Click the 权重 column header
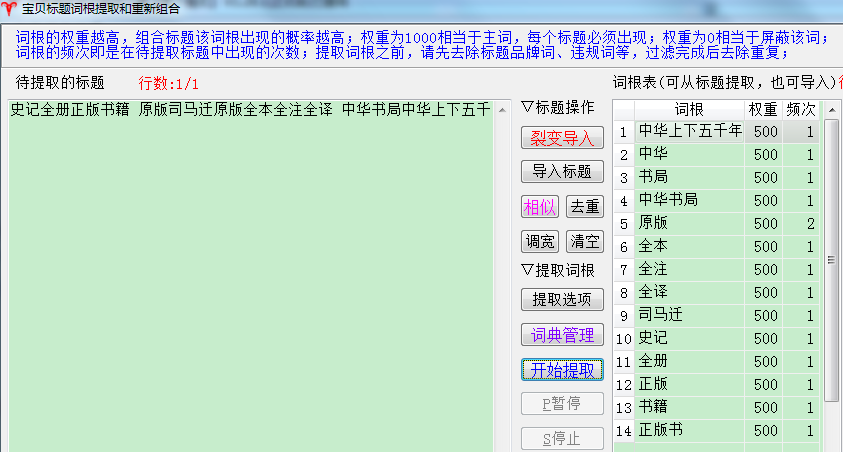 click(765, 108)
